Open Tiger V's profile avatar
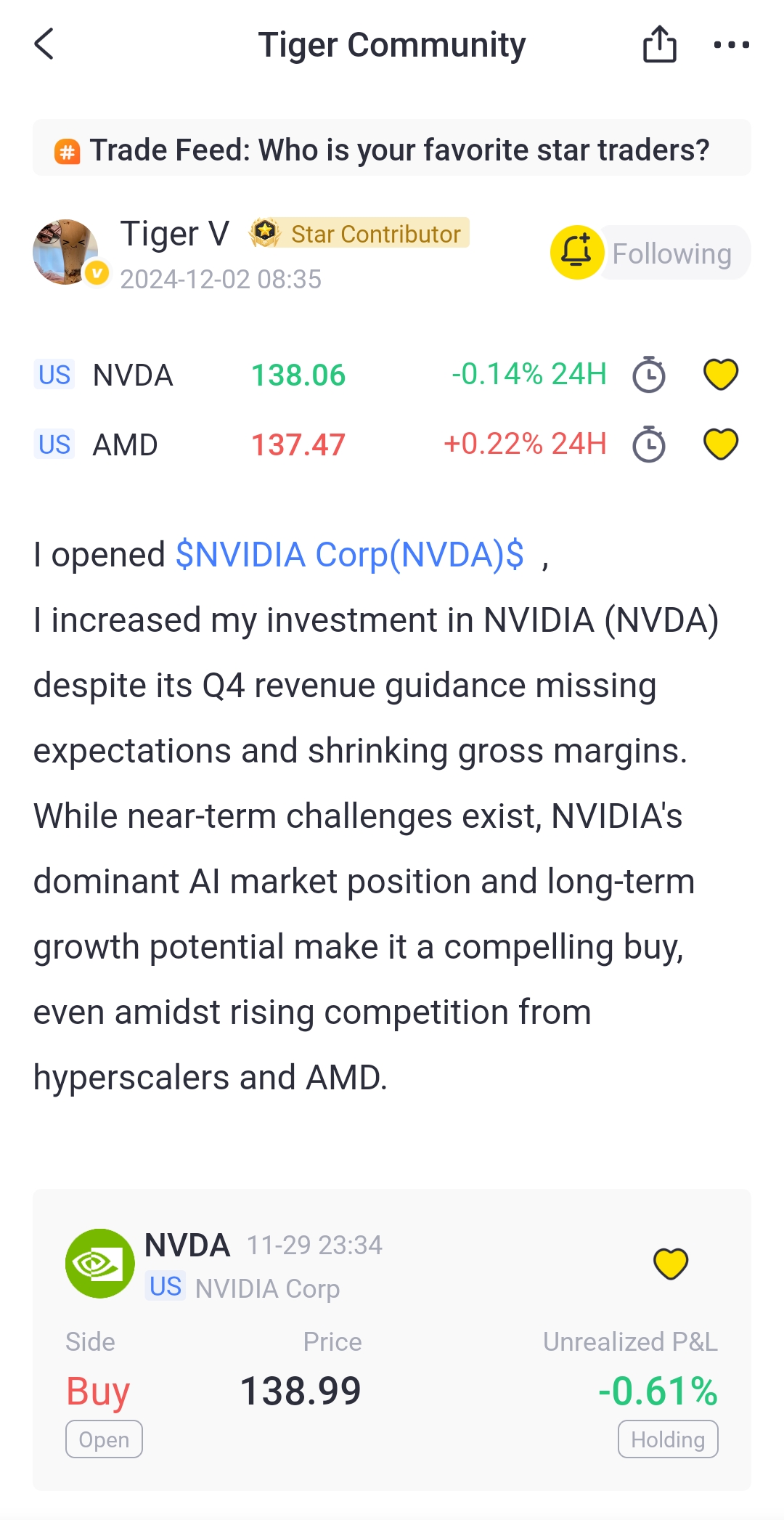Viewport: 784px width, 1520px height. 66,252
